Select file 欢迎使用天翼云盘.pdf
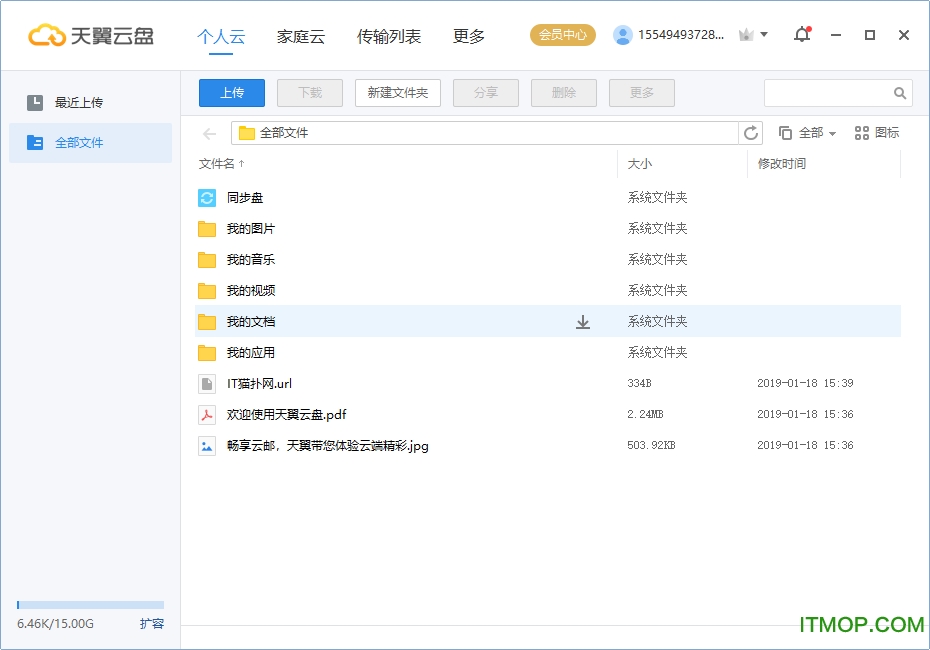Image resolution: width=930 pixels, height=650 pixels. 286,415
